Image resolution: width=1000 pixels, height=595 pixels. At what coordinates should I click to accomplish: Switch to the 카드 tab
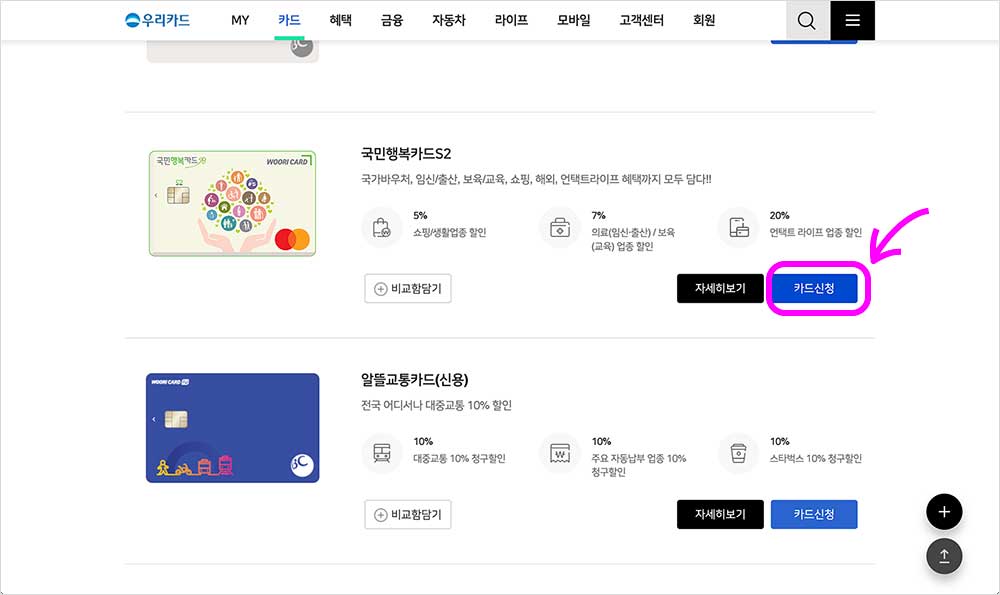289,20
